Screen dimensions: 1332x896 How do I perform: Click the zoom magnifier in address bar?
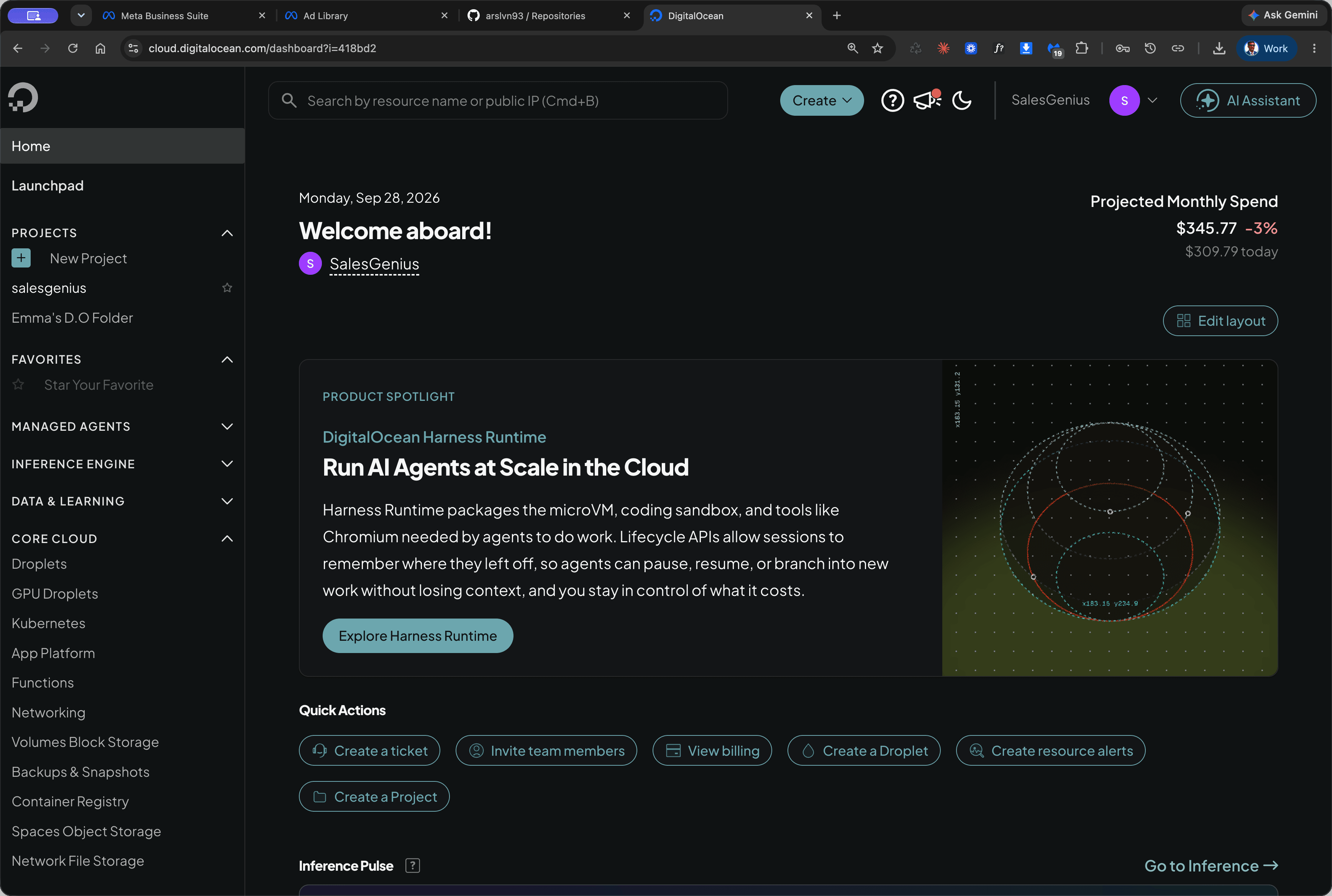[853, 49]
